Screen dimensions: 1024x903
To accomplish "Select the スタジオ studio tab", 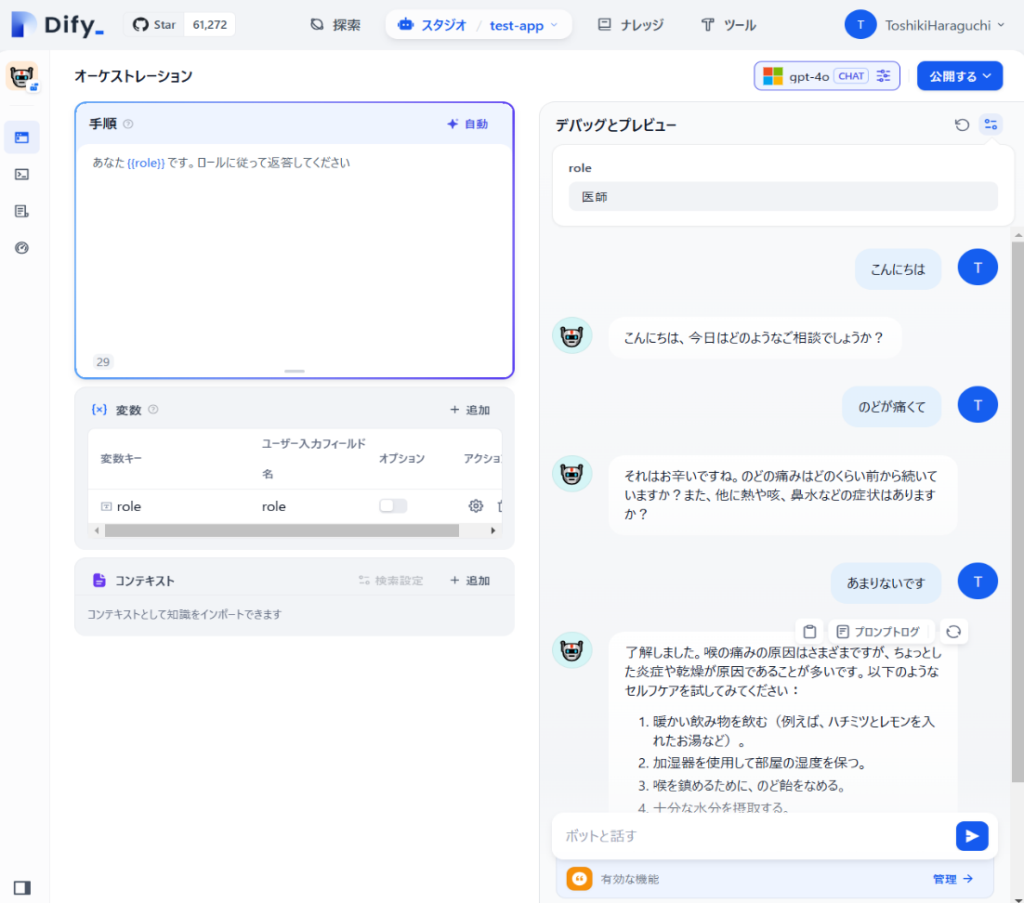I will [432, 25].
